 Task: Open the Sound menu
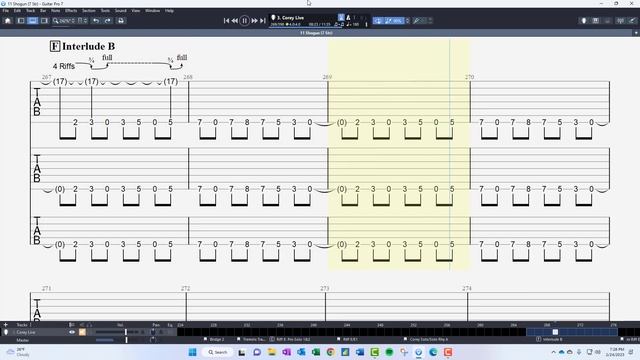tap(120, 11)
